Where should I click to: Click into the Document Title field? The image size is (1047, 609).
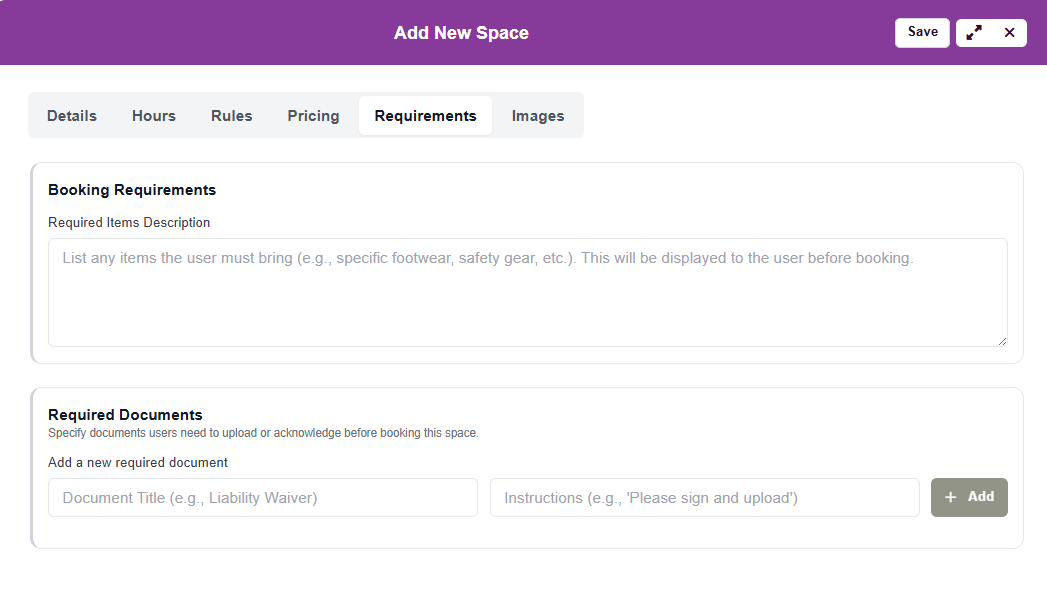coord(263,497)
